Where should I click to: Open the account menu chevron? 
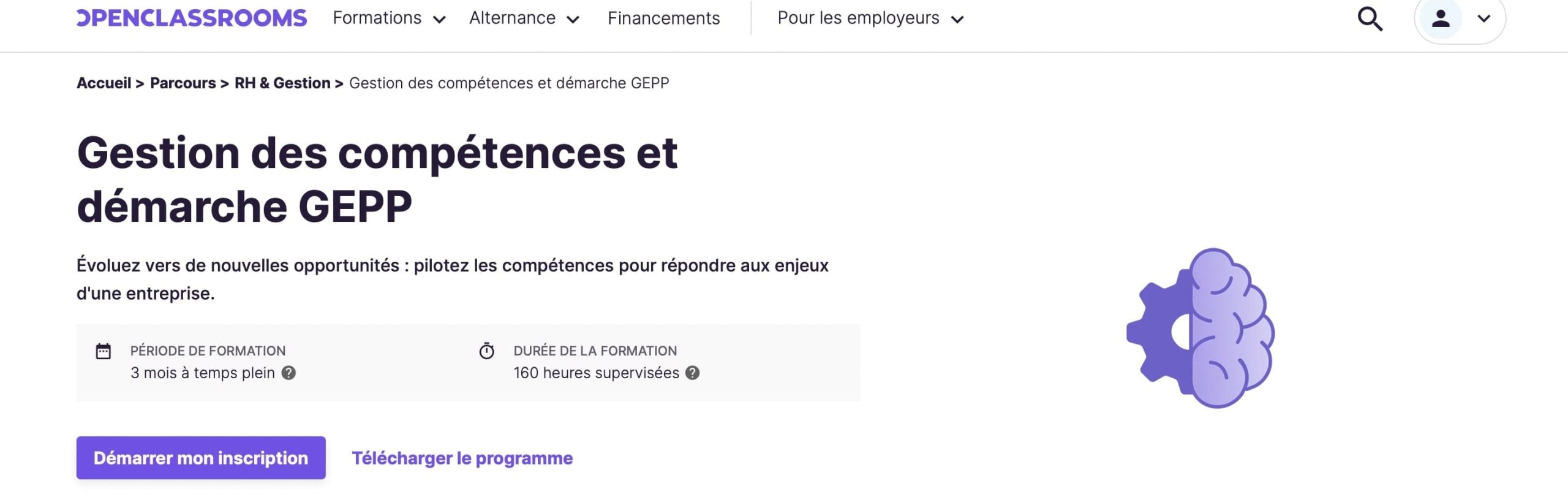[1483, 18]
